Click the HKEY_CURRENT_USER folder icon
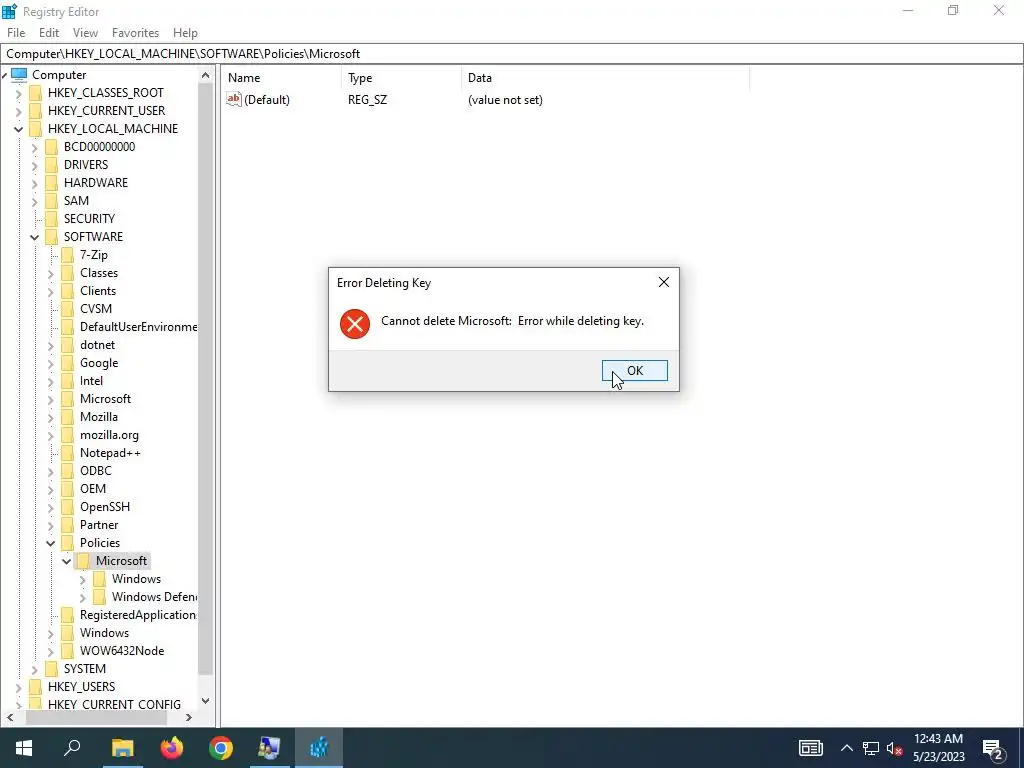Viewport: 1024px width, 768px height. click(36, 110)
